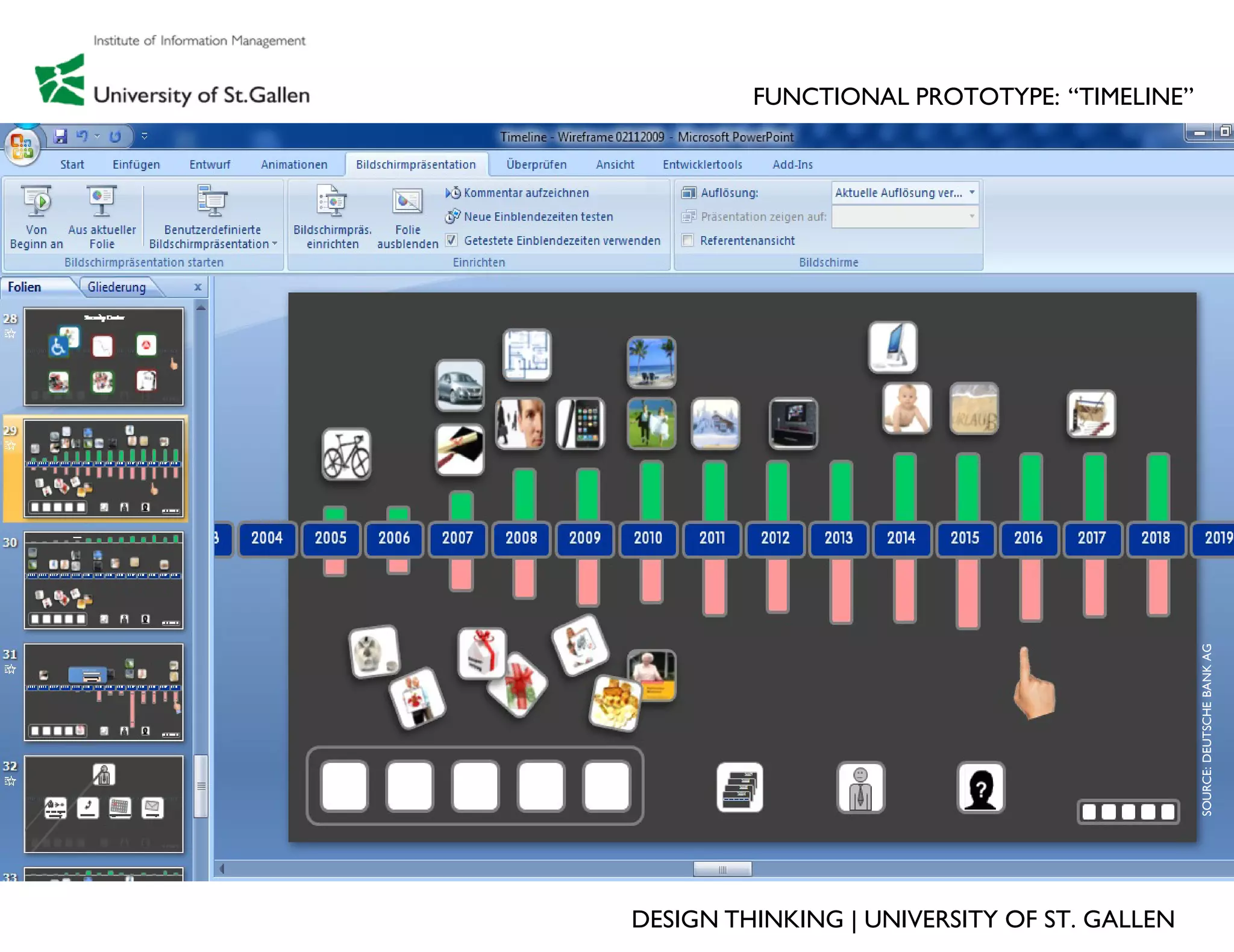Select the 2004 timeline year
This screenshot has height=952, width=1234.
coord(267,538)
